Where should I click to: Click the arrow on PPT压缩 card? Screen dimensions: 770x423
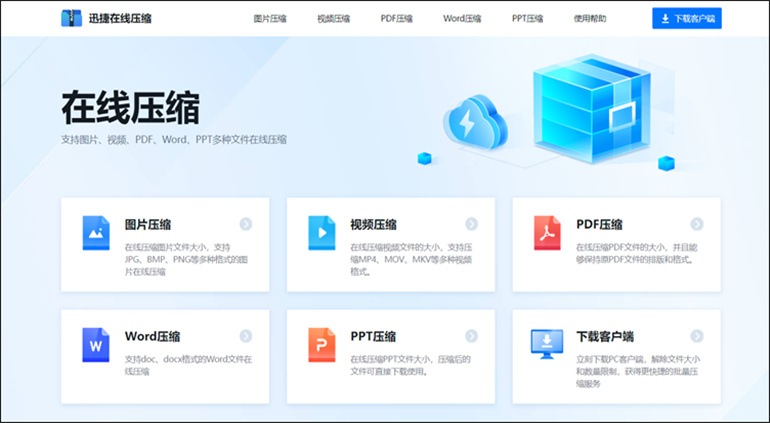pyautogui.click(x=471, y=336)
